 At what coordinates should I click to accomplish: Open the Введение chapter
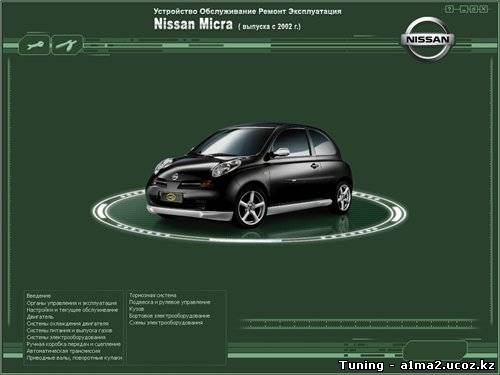point(39,296)
